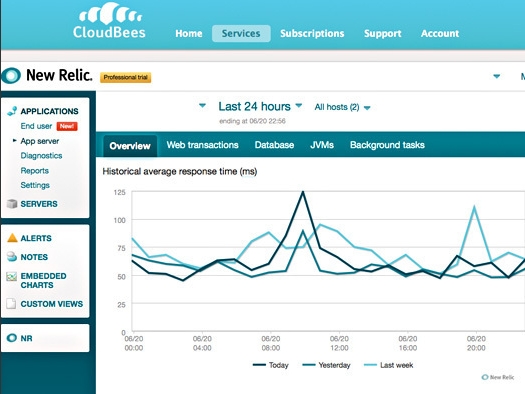525x394 pixels.
Task: Click the Embedded Charts icon
Action: click(11, 277)
